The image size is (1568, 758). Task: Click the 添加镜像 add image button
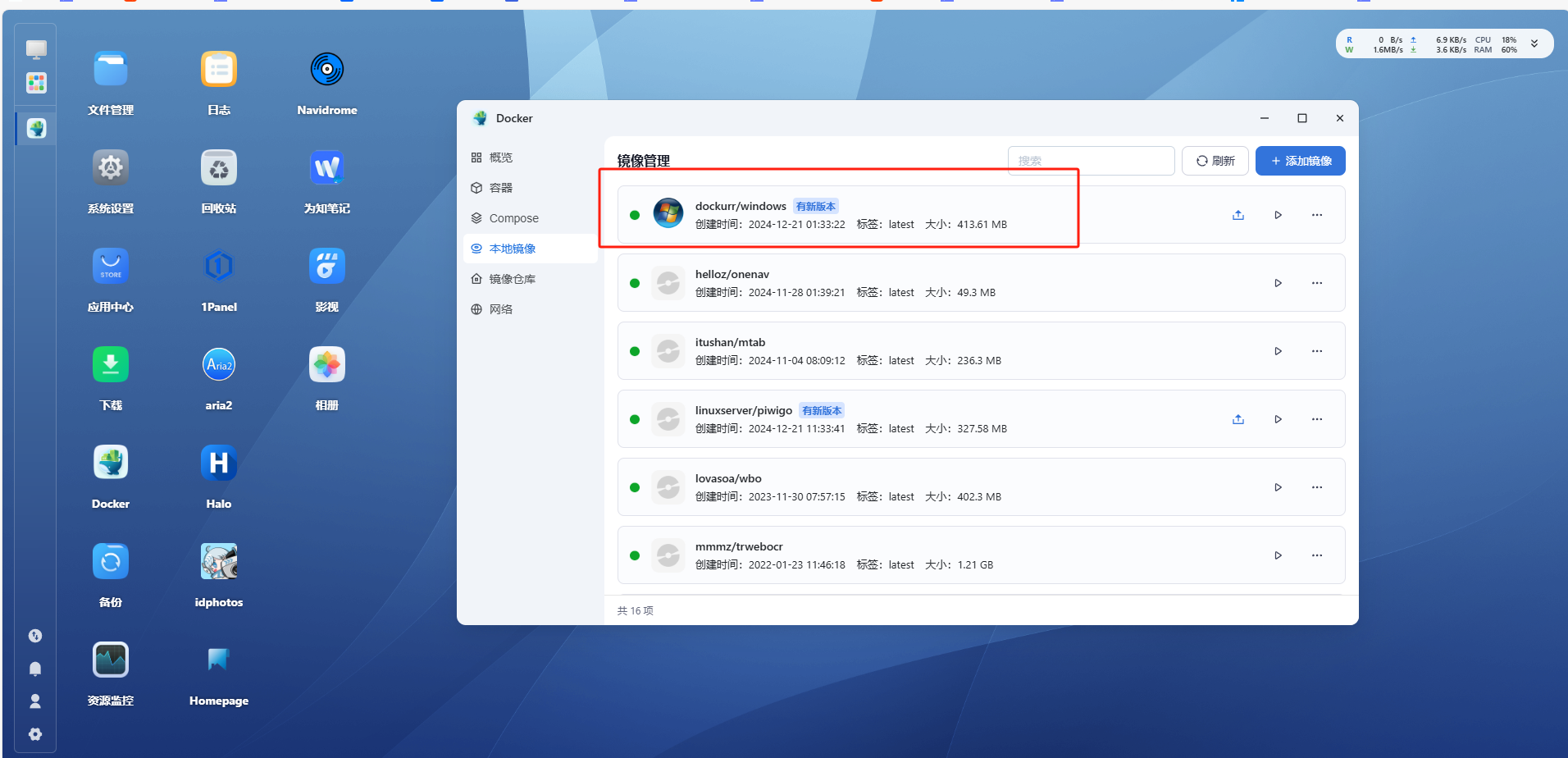(1301, 161)
